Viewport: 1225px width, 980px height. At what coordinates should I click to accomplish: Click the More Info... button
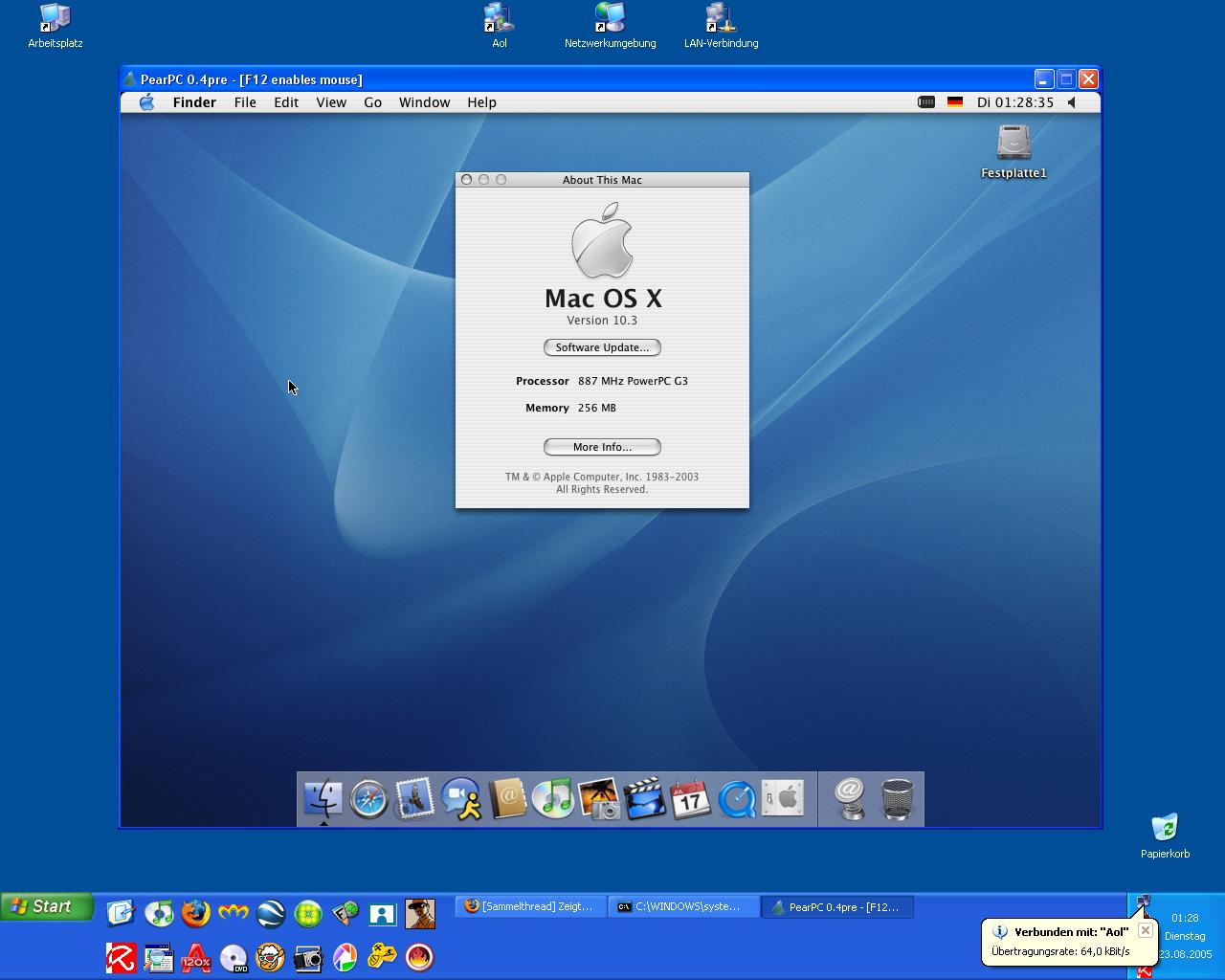602,447
